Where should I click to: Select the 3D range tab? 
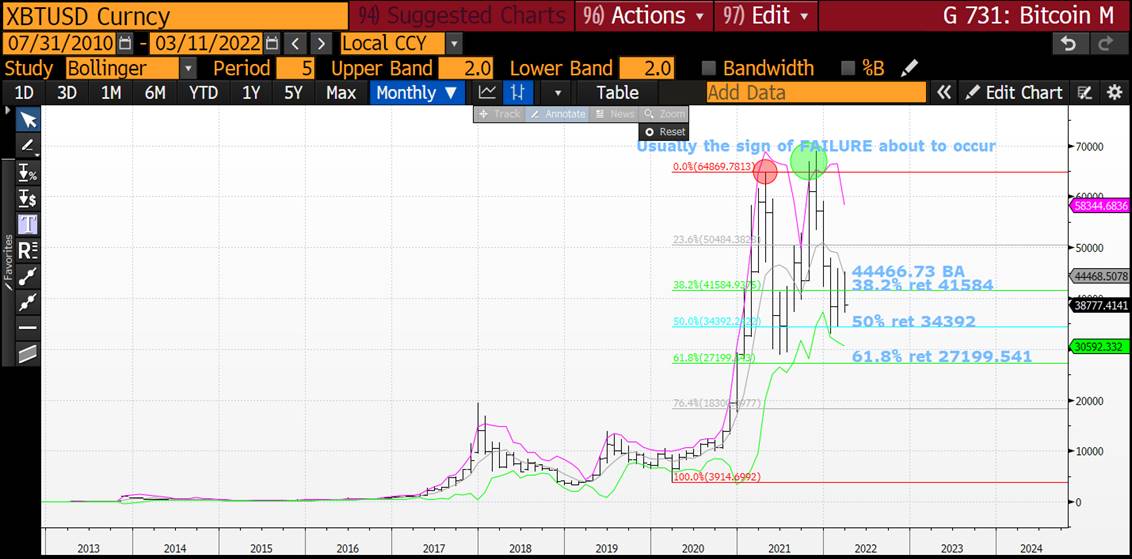point(67,92)
